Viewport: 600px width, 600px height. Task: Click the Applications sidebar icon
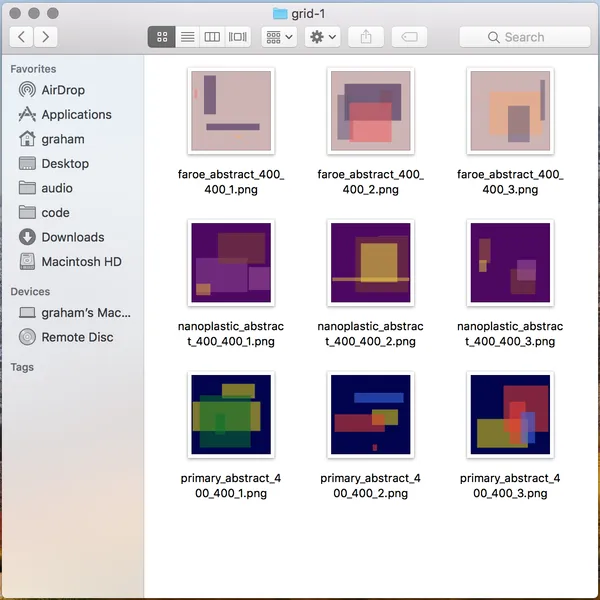coord(27,114)
